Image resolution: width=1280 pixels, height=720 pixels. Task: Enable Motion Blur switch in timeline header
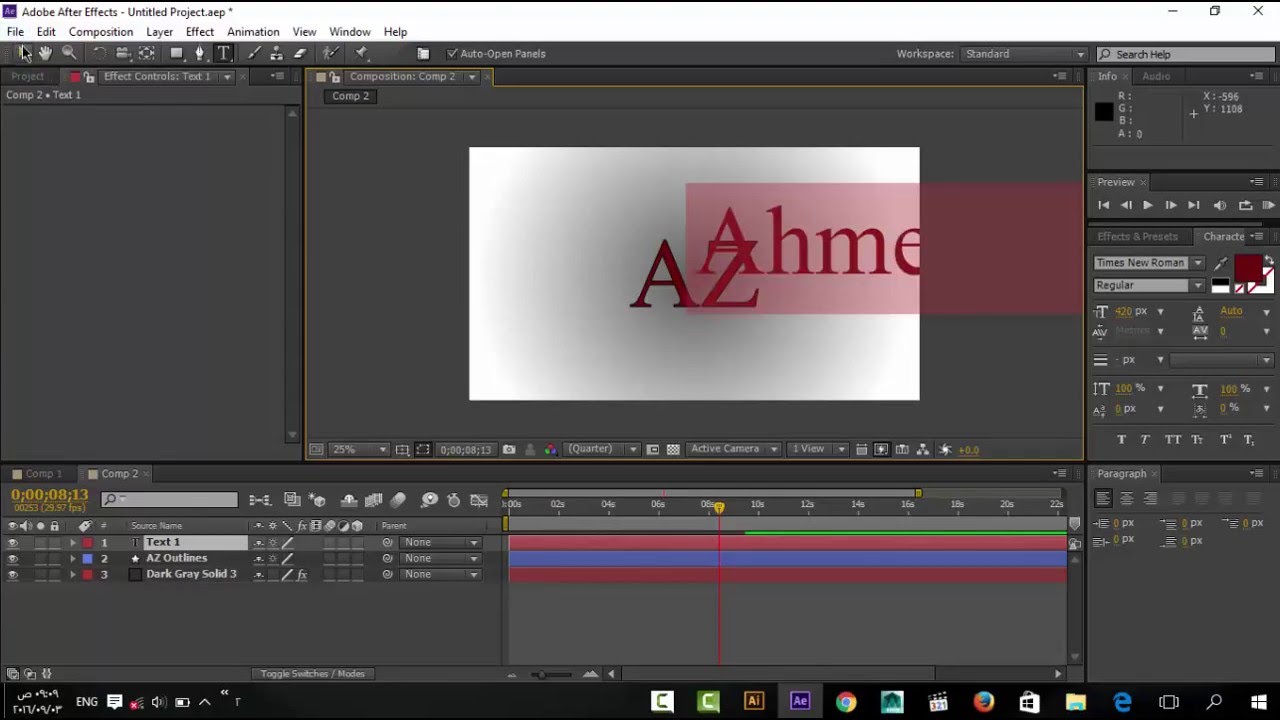pyautogui.click(x=398, y=500)
